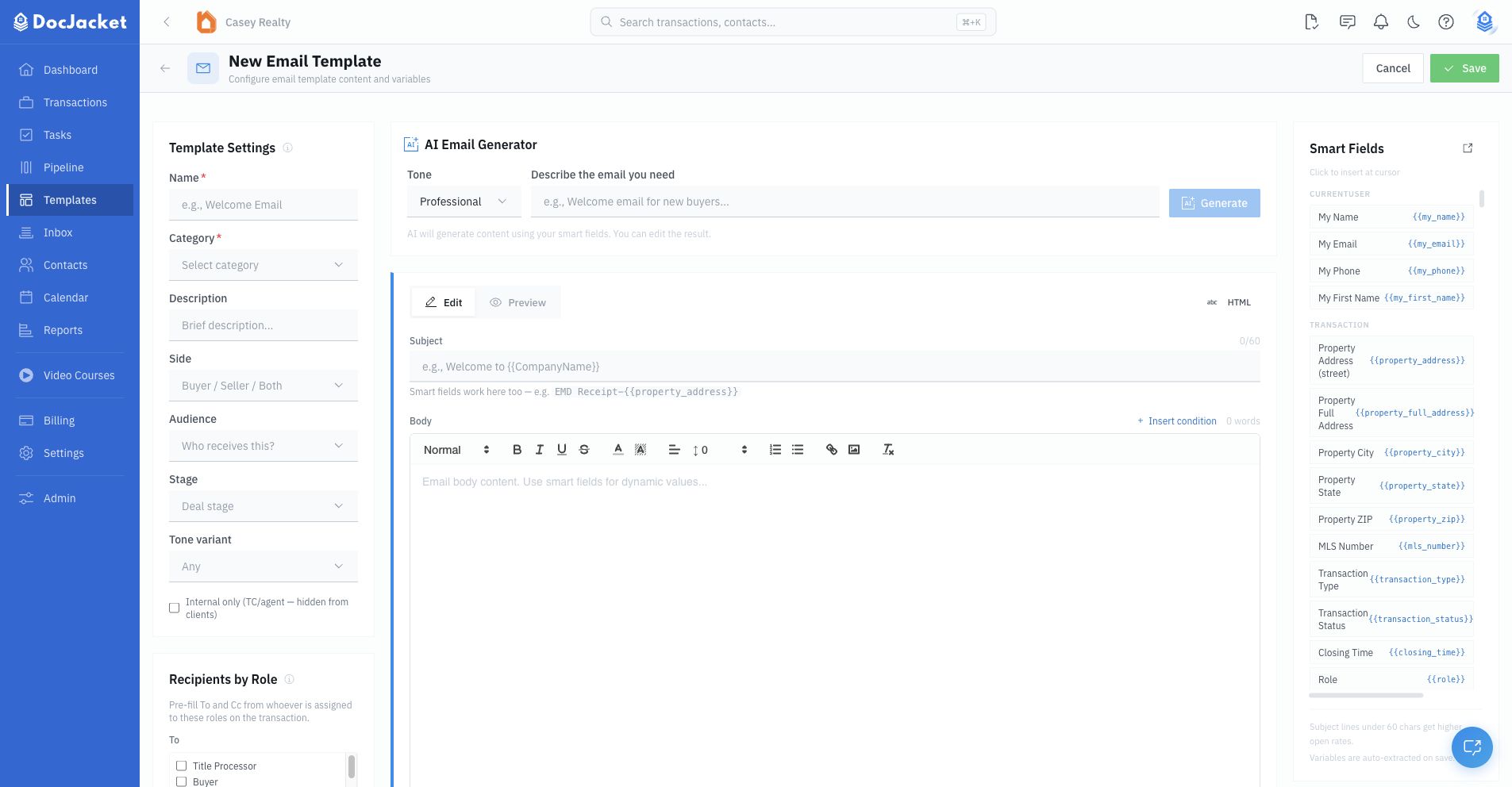Focus the search transactions box

(793, 22)
